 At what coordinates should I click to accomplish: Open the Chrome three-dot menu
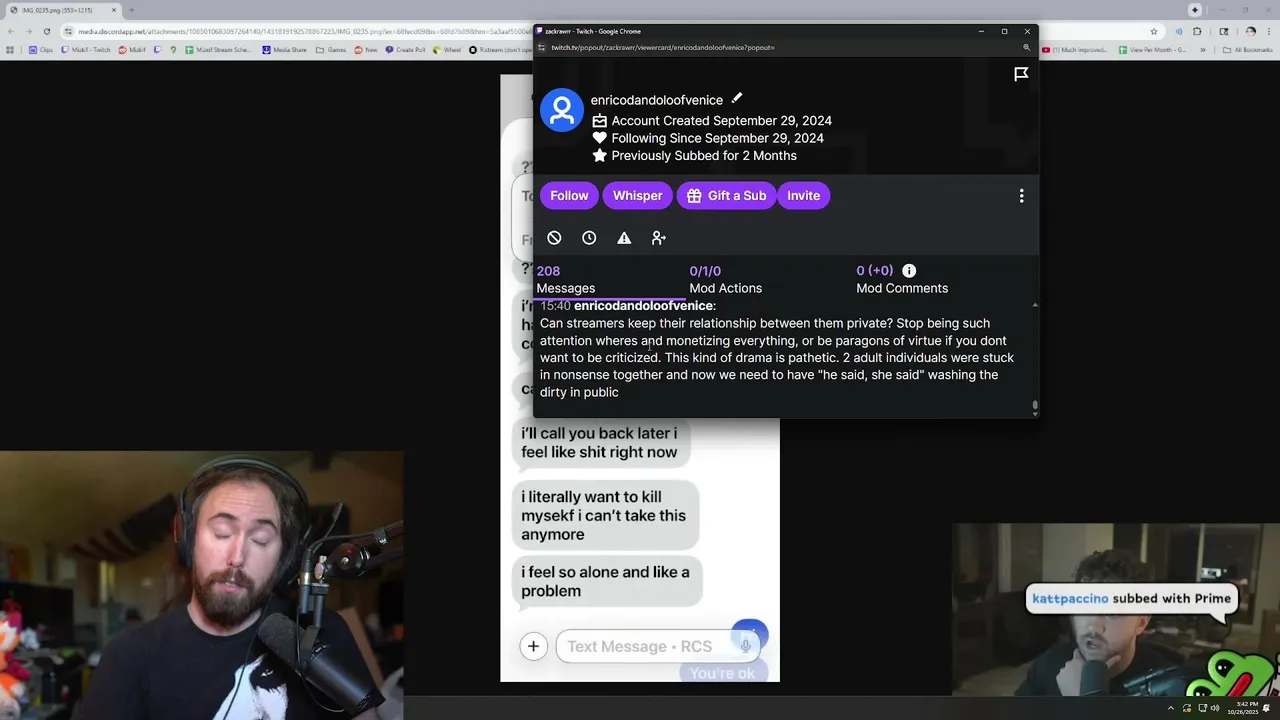coord(1268,31)
